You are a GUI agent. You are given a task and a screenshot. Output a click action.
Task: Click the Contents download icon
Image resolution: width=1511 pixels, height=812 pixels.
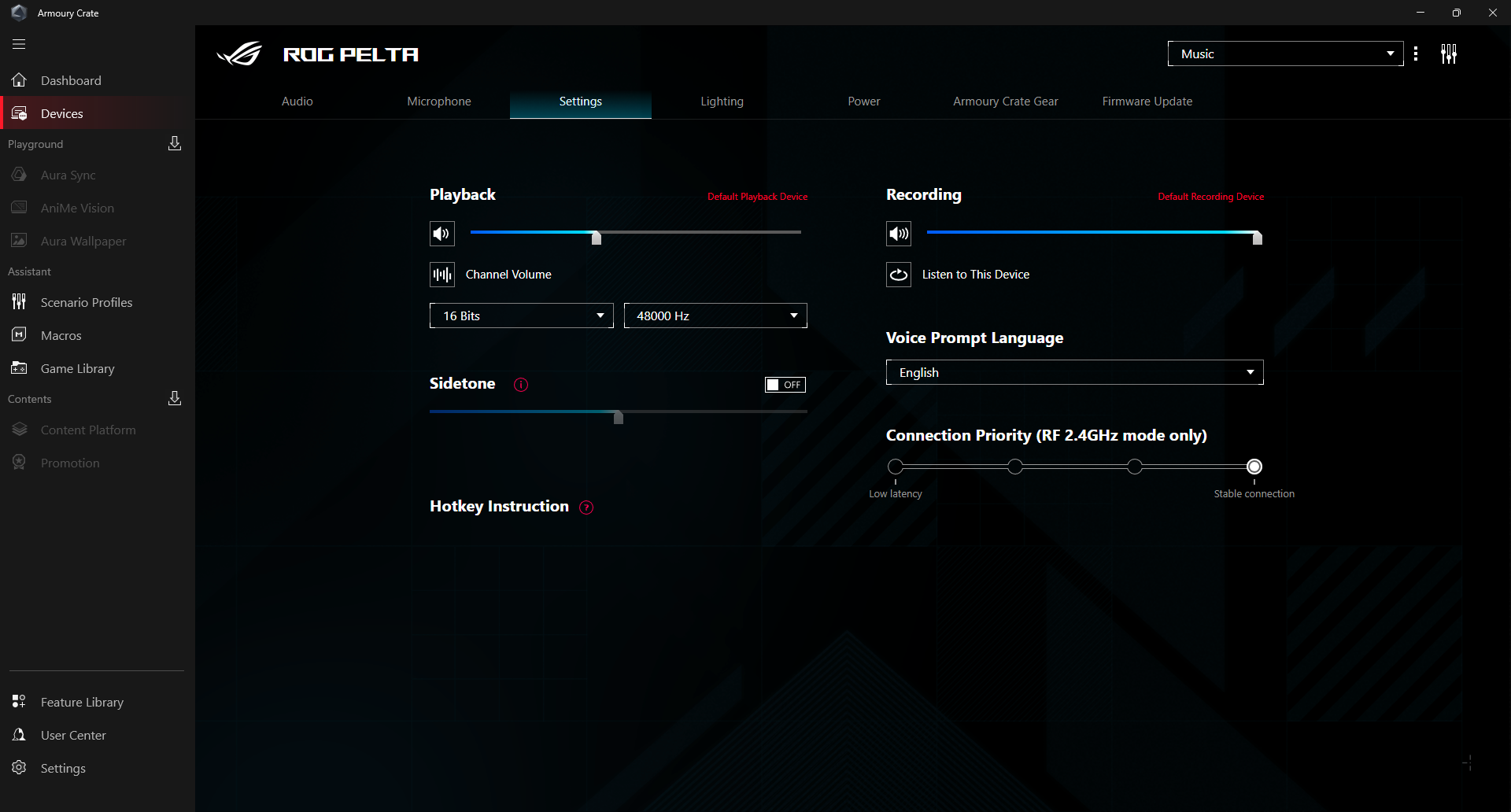coord(175,398)
